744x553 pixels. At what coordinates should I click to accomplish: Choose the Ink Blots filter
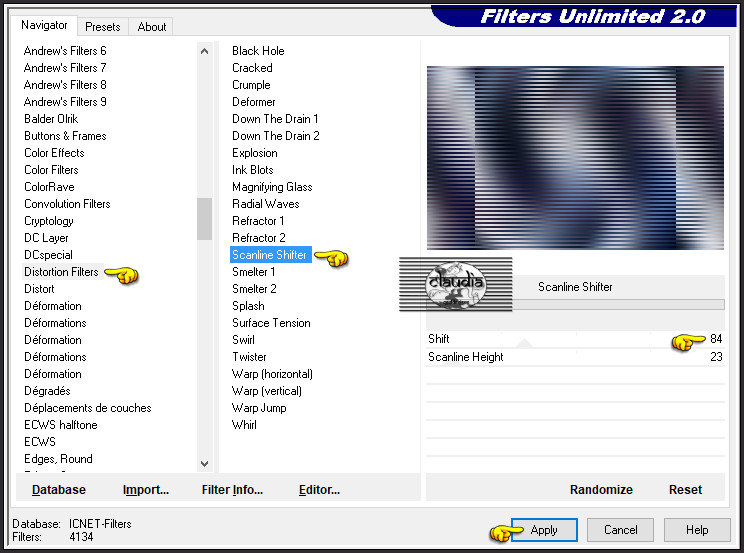click(252, 170)
